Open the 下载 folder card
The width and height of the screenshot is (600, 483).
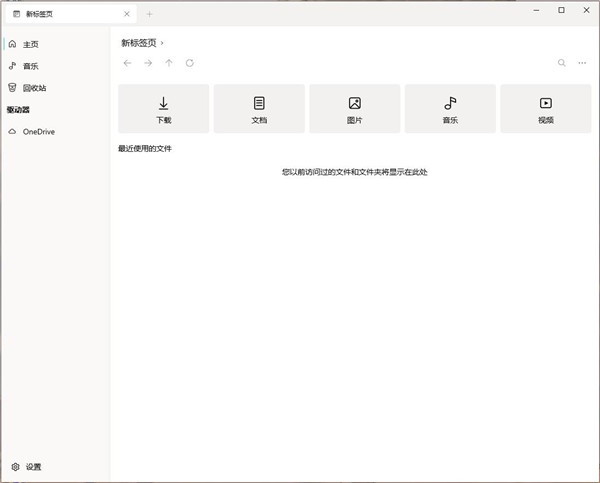click(x=164, y=109)
